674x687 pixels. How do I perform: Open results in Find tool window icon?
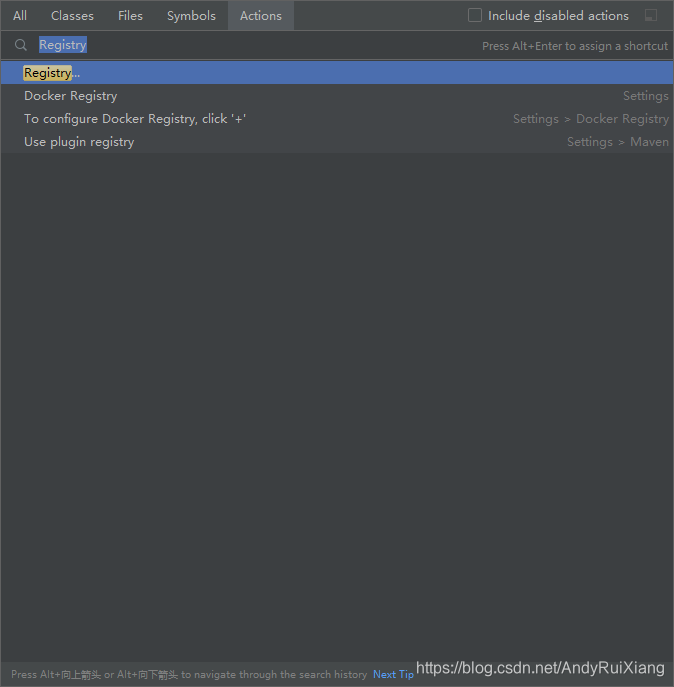pyautogui.click(x=651, y=15)
